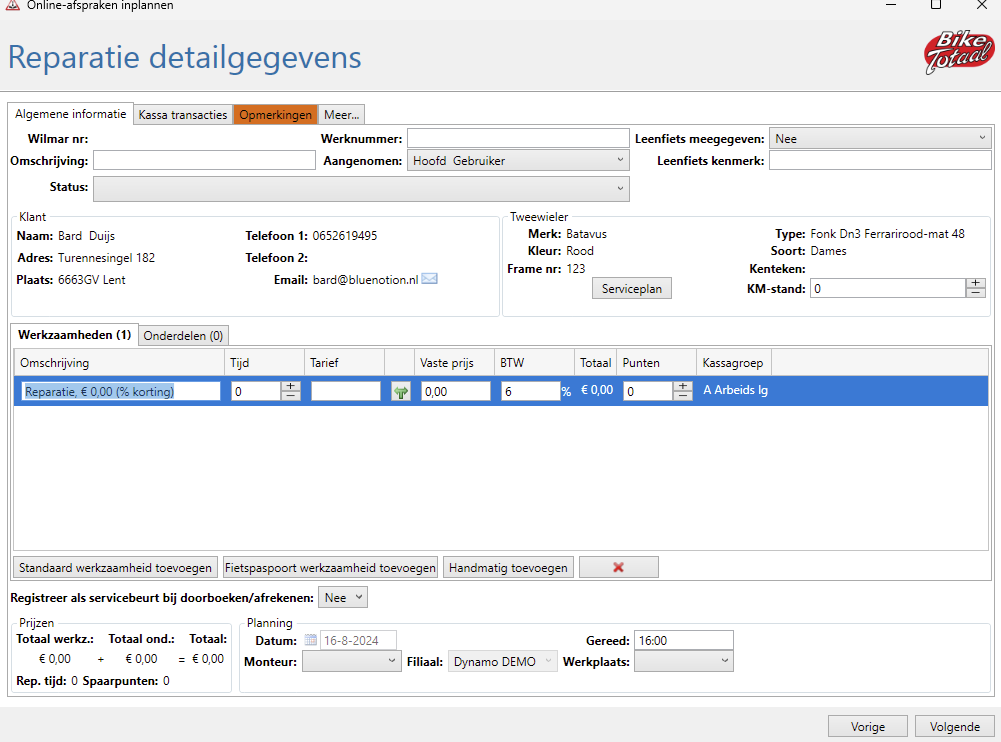Expand the Status dropdown
Screen dimensions: 1001x742
click(361, 188)
